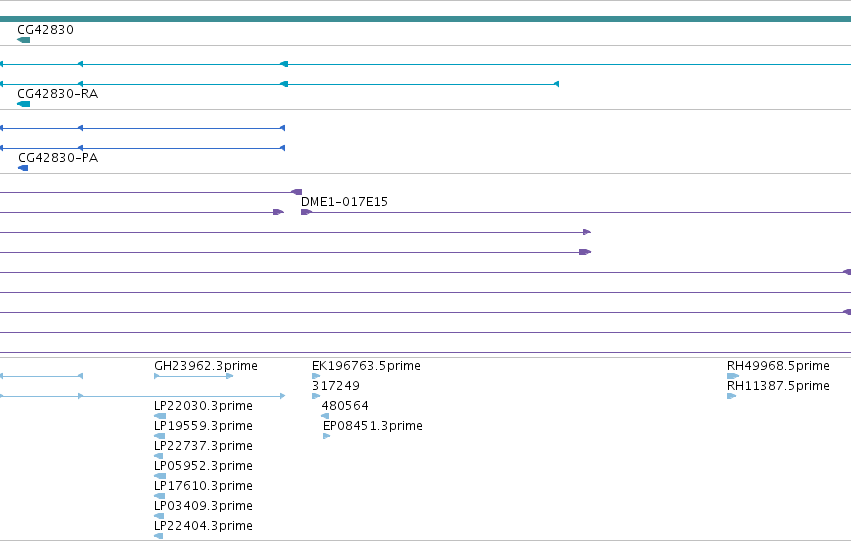This screenshot has height=541, width=851.
Task: Select the CG42830 gene label
Action: click(x=46, y=30)
